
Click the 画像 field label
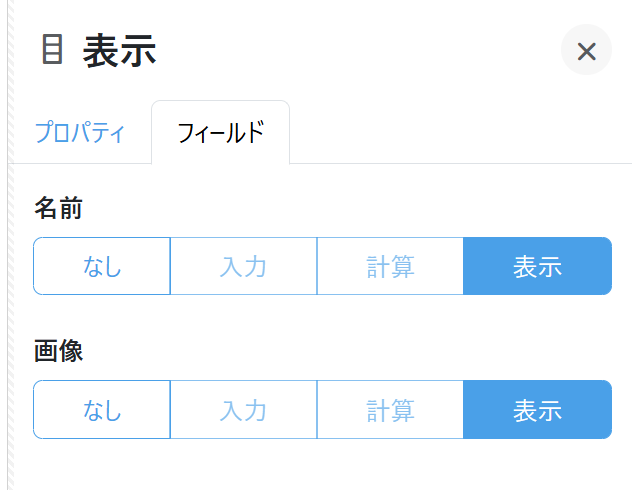click(58, 351)
